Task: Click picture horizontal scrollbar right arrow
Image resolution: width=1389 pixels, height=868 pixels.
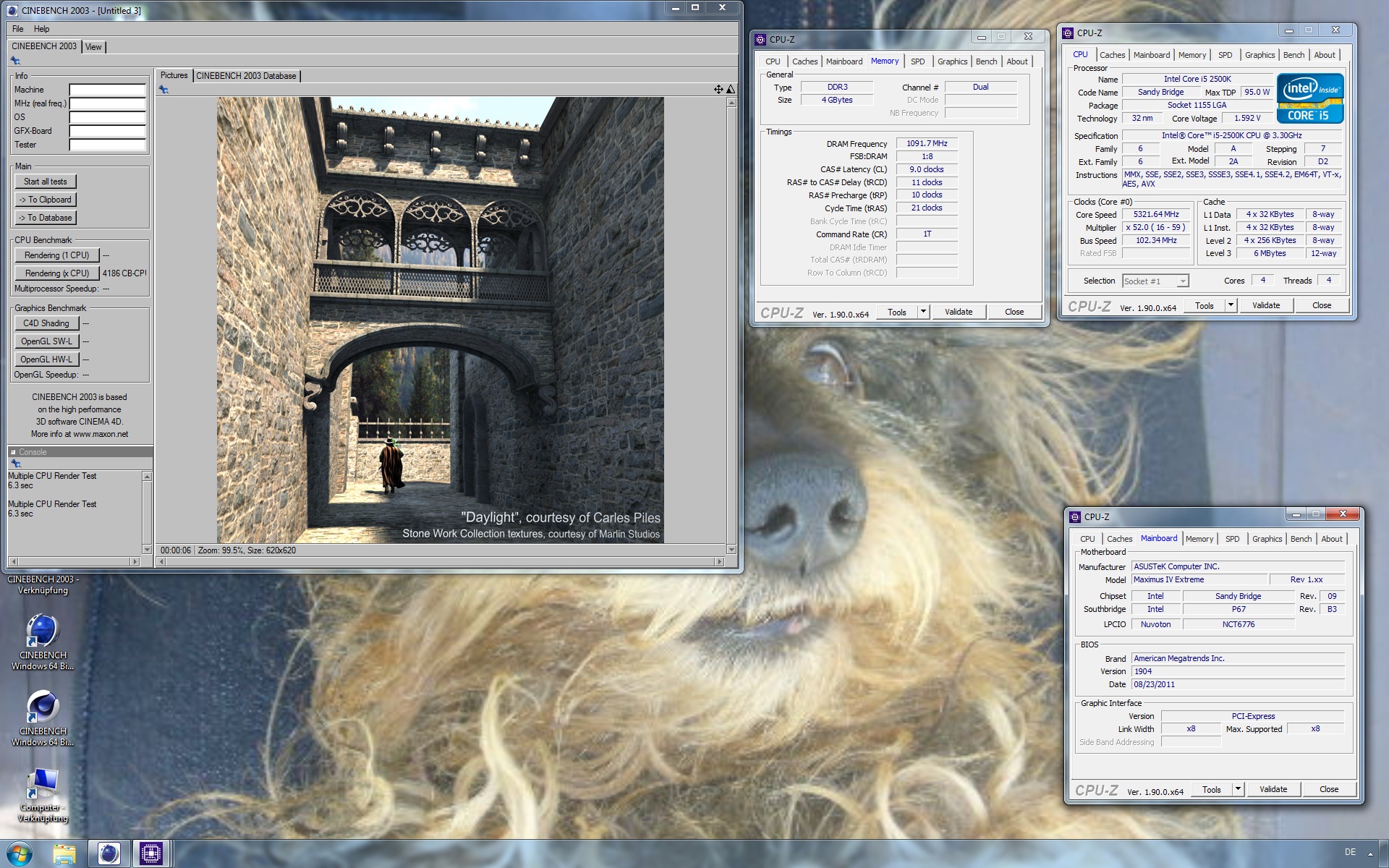Action: tap(719, 561)
